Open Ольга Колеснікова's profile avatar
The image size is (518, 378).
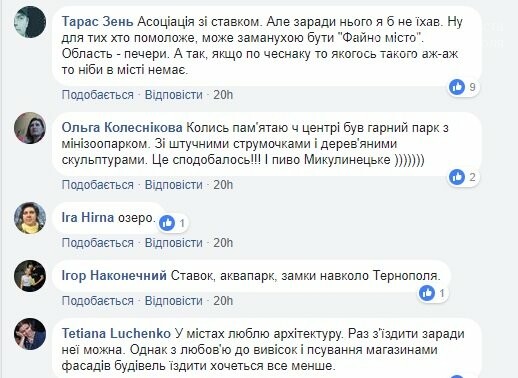click(x=30, y=128)
